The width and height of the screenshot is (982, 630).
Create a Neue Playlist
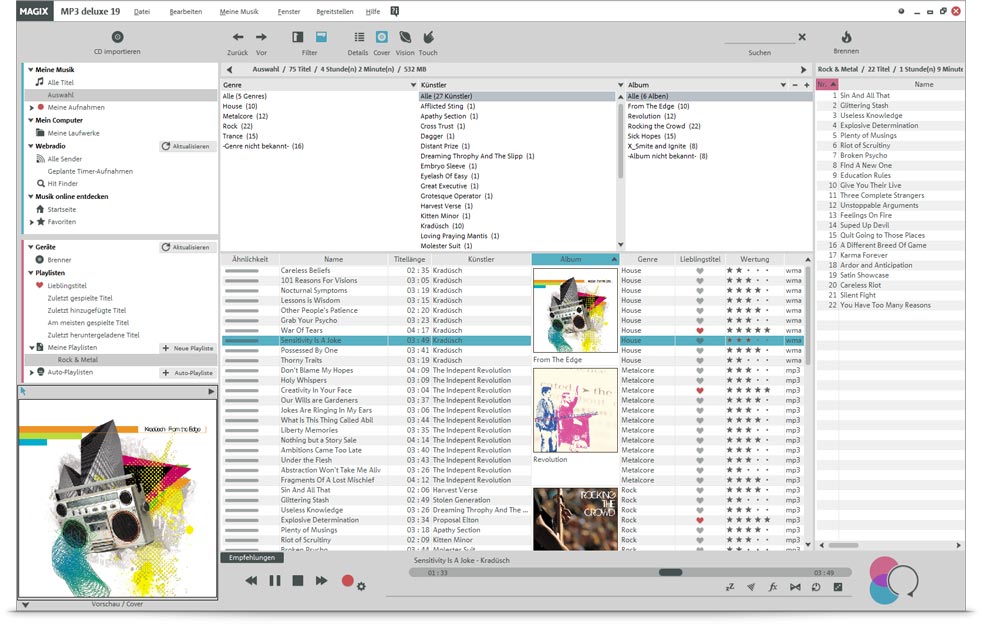[188, 348]
